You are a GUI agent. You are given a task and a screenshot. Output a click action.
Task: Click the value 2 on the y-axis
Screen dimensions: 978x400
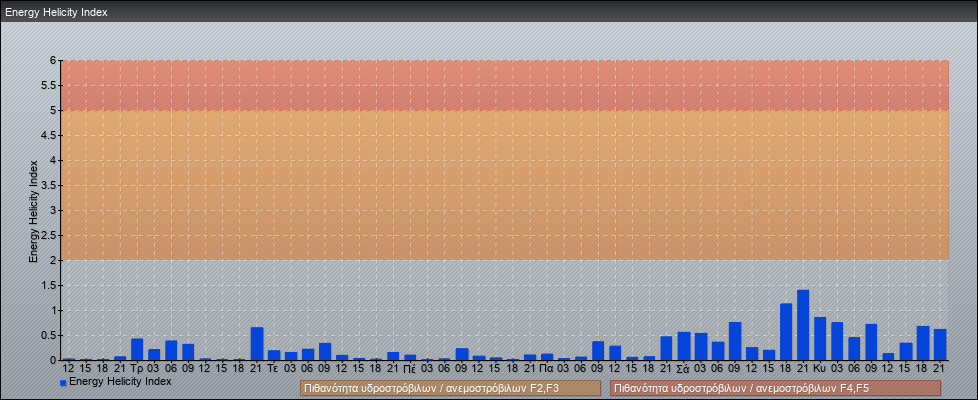(52, 260)
